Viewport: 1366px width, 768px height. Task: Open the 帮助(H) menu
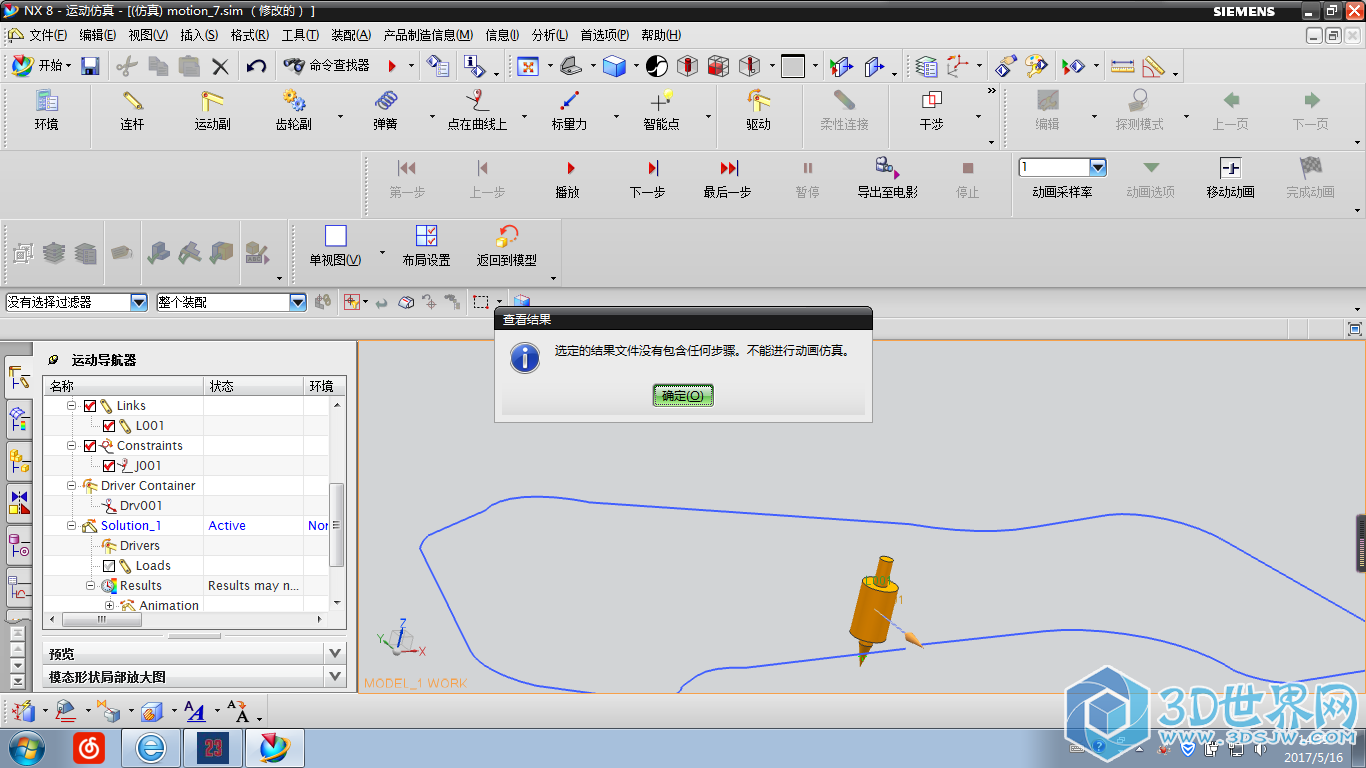(661, 35)
